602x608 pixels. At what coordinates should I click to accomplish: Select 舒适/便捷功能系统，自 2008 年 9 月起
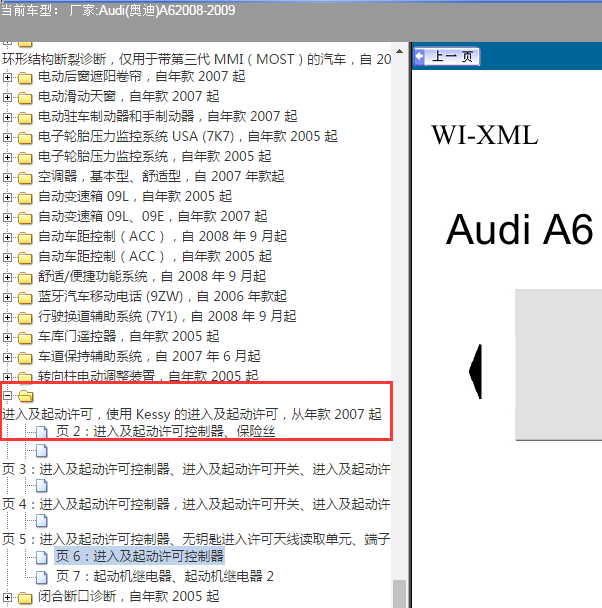coord(152,276)
